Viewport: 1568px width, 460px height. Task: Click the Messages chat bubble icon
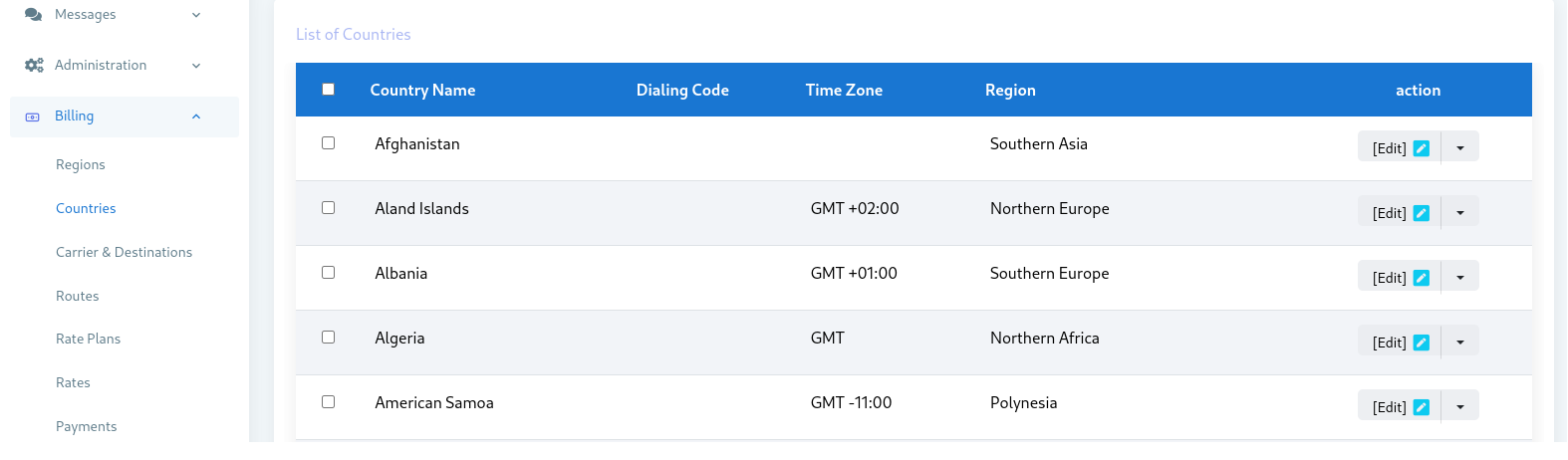tap(34, 14)
